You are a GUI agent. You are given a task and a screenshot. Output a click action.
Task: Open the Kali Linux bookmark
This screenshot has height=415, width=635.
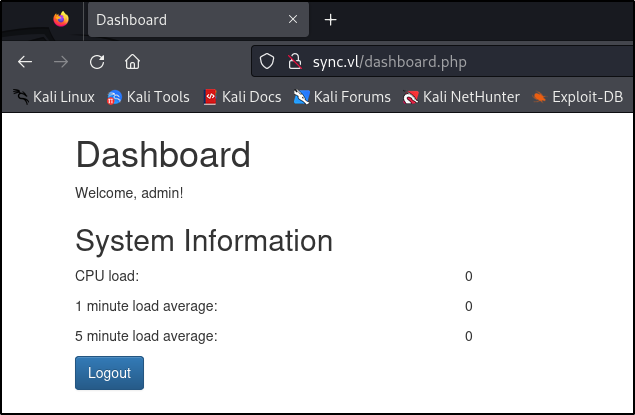(54, 97)
